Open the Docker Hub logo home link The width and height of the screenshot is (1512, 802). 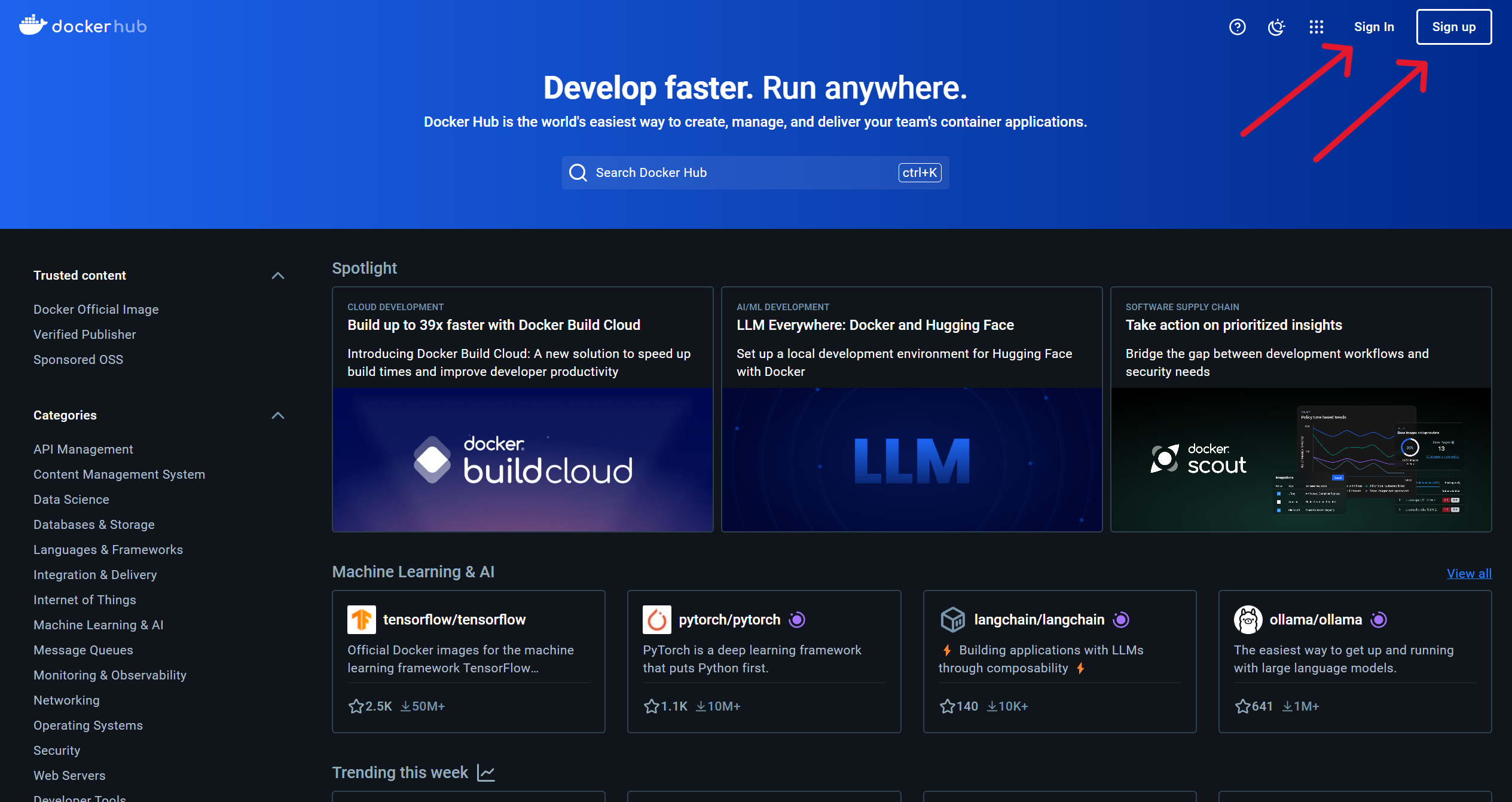[83, 26]
